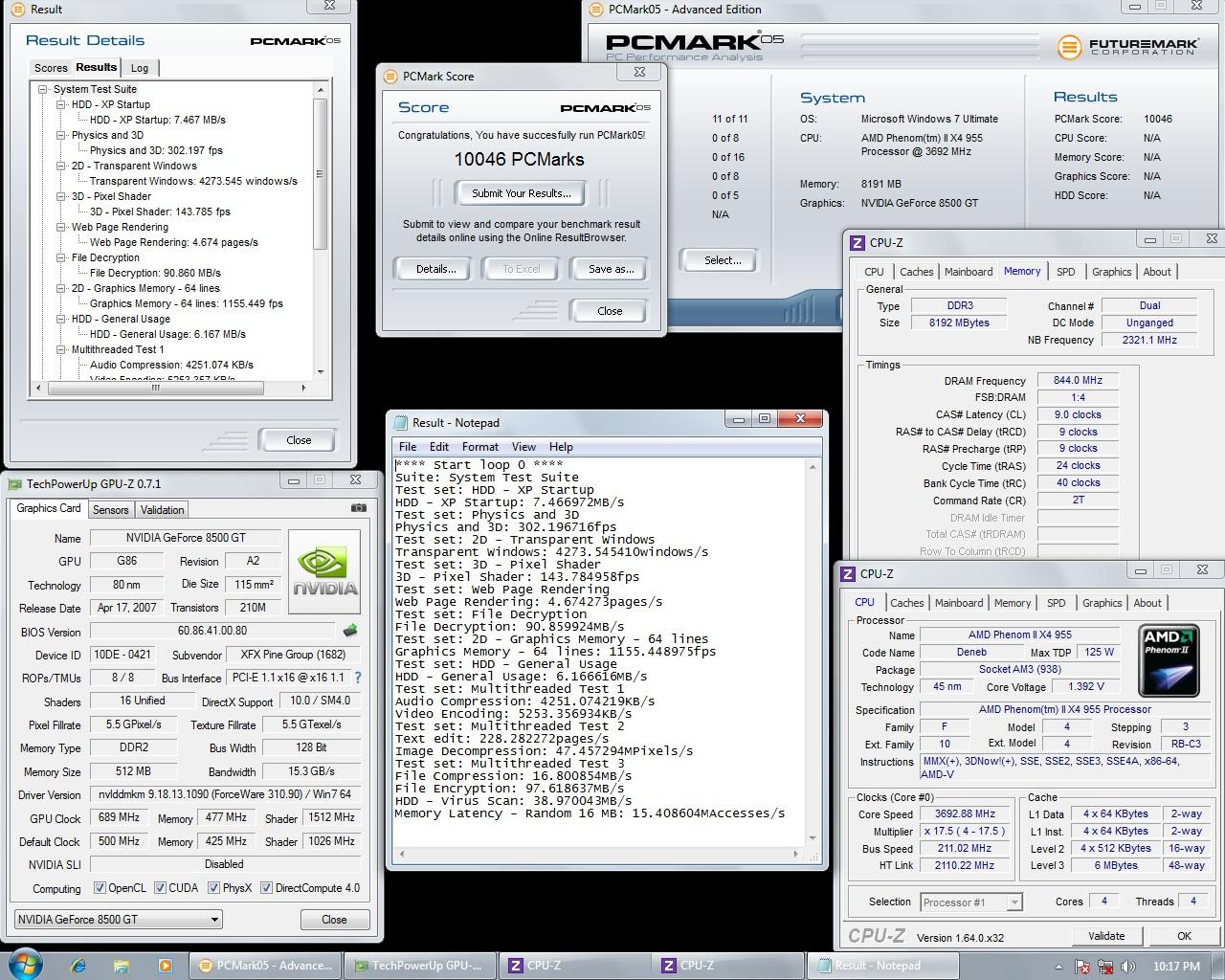Open the View menu in Notepad
The width and height of the screenshot is (1225, 980).
point(523,447)
